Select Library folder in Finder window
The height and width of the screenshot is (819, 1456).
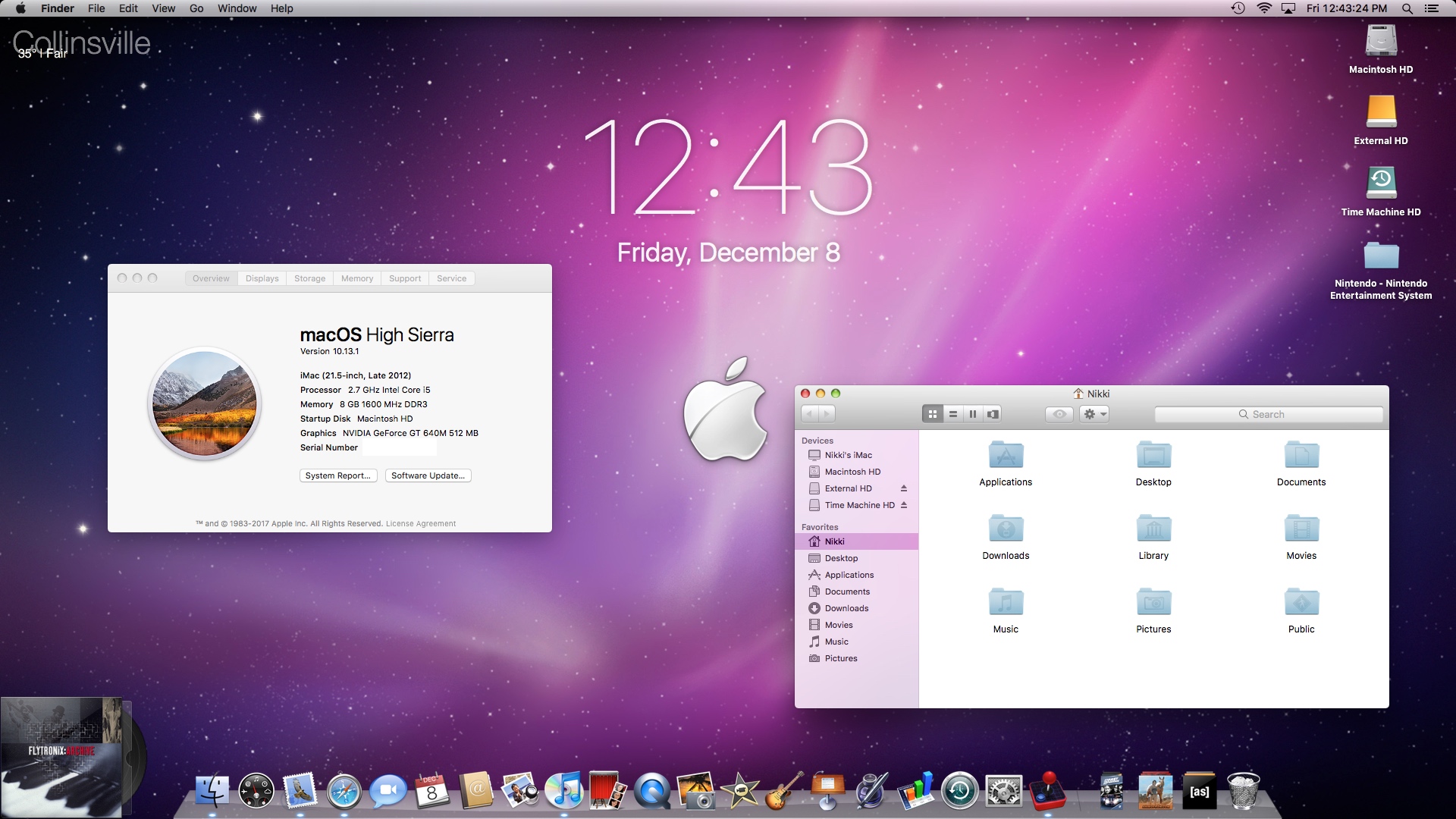click(1153, 537)
